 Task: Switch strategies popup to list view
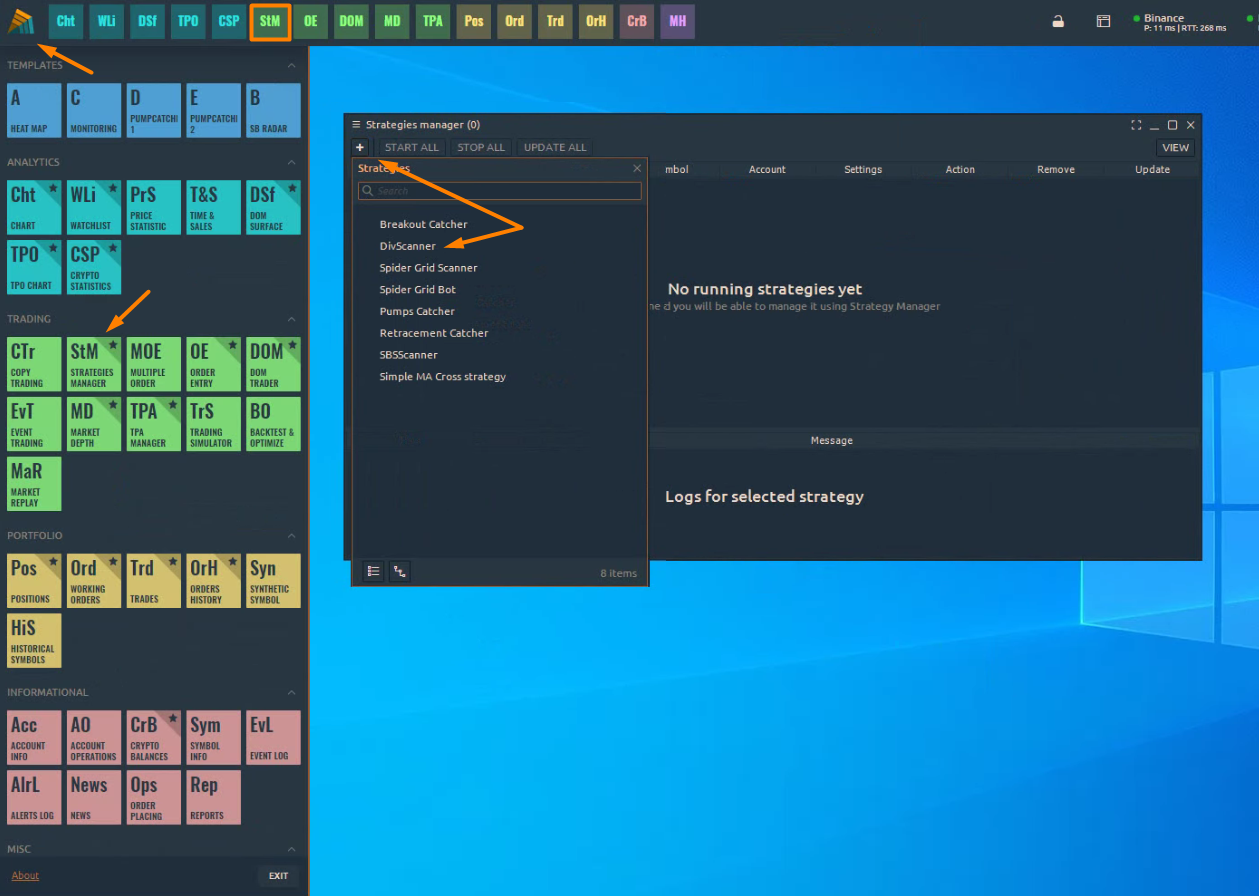[373, 572]
